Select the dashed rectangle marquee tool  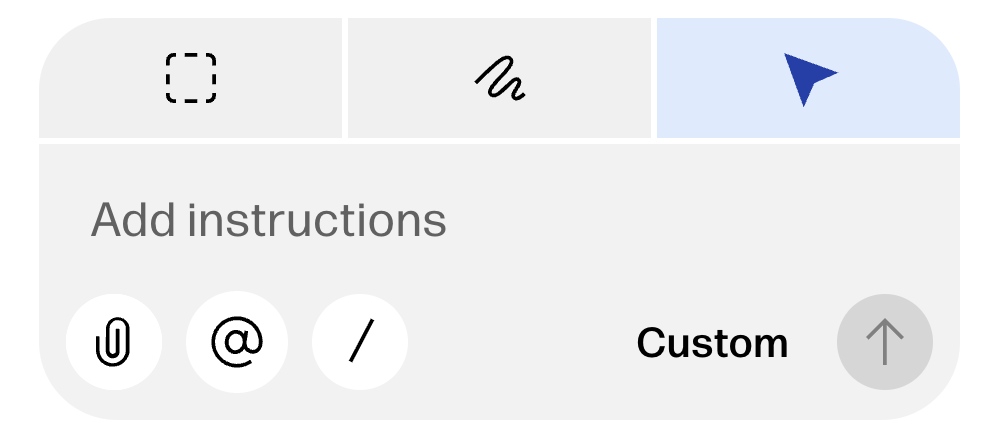(190, 78)
